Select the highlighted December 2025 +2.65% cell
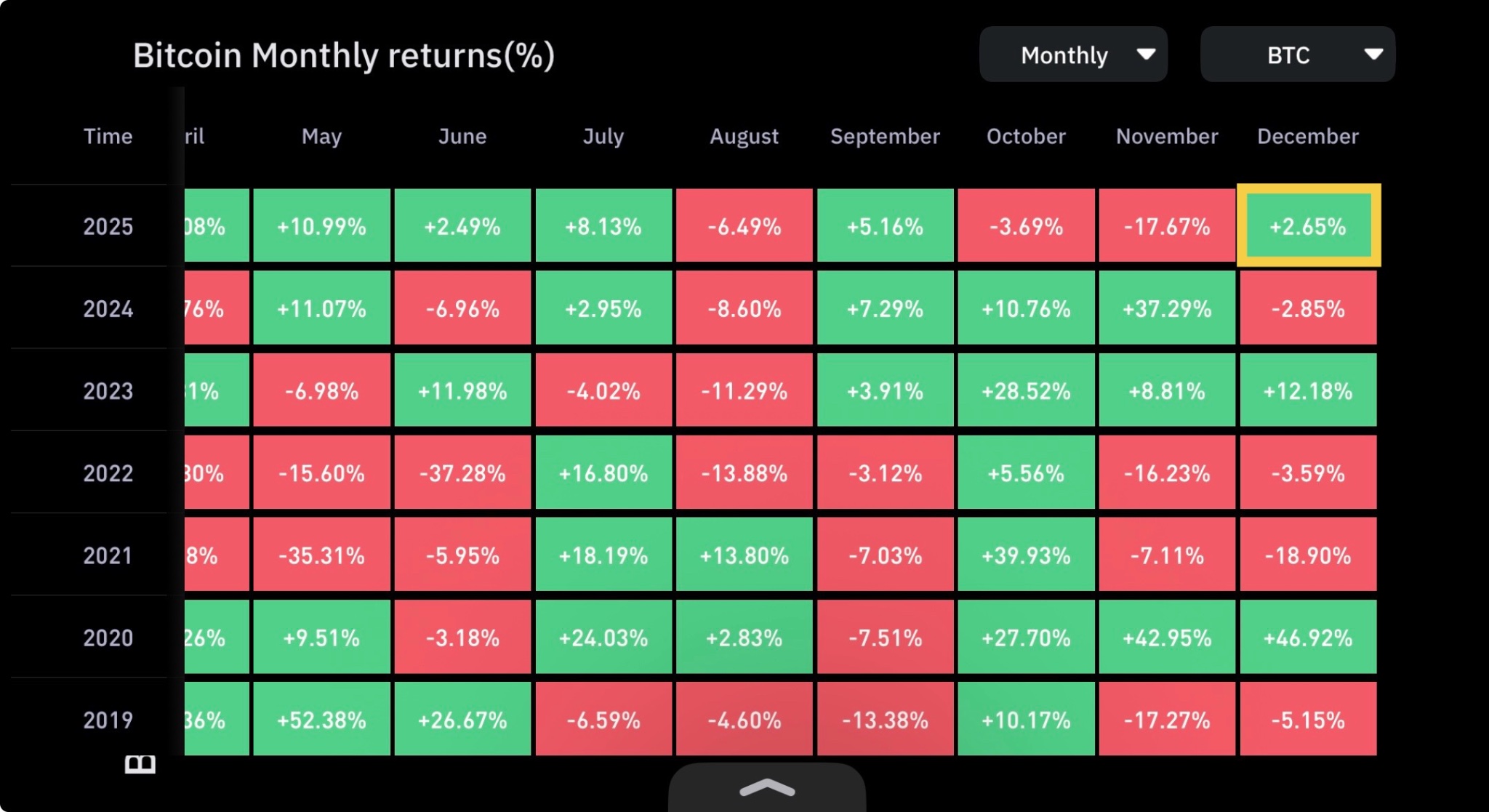The width and height of the screenshot is (1489, 812). (x=1308, y=226)
